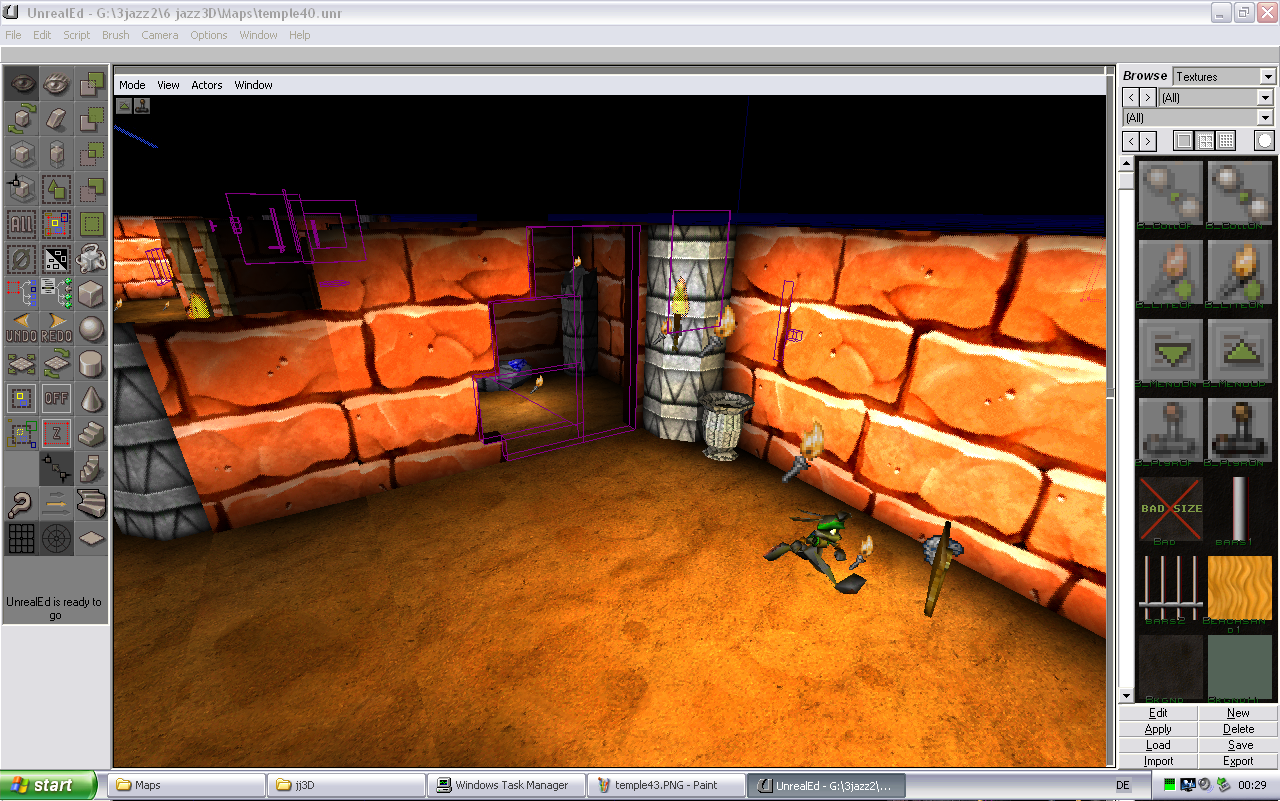Select the Brush Scale cube tool
Viewport: 1280px width, 801px height.
click(x=21, y=154)
